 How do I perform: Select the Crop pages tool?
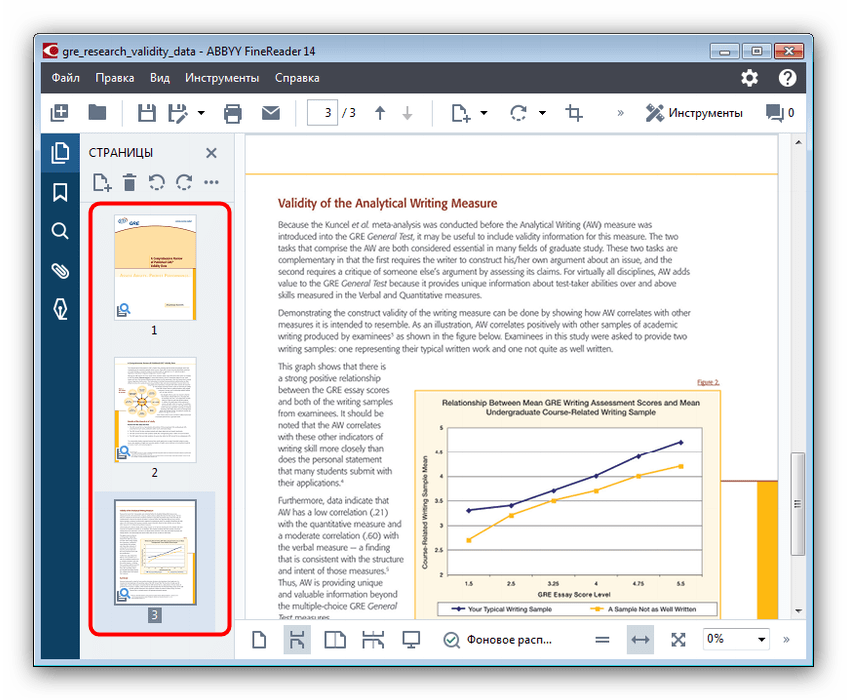tap(574, 113)
